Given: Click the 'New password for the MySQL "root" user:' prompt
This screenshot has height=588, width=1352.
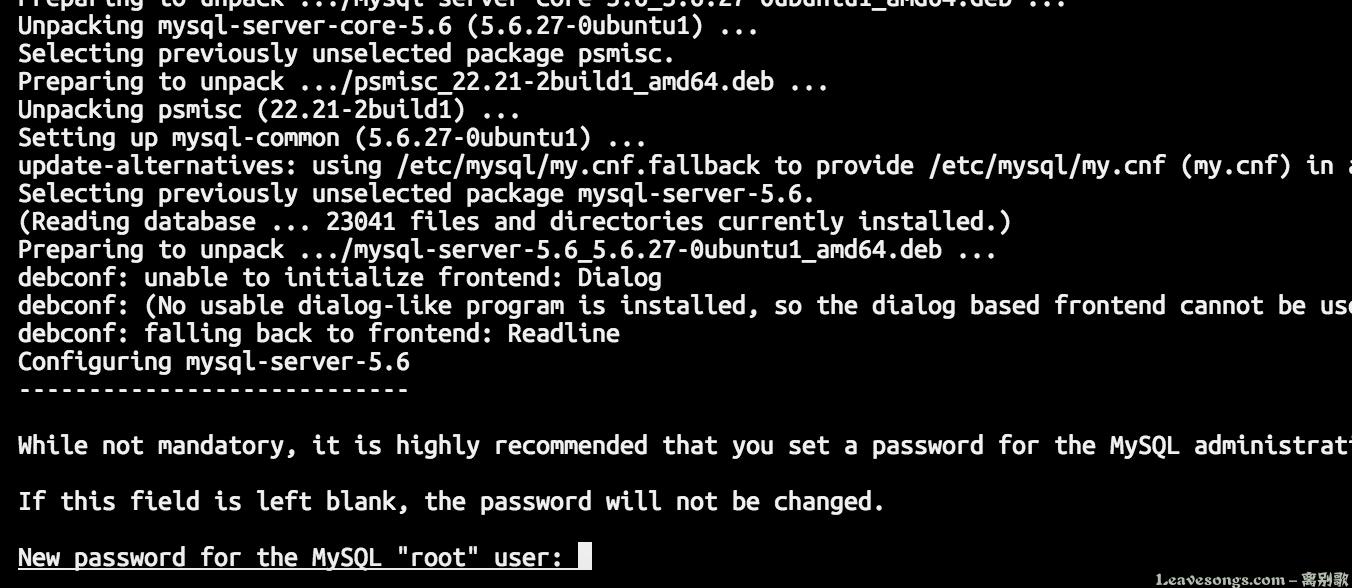Looking at the screenshot, I should (291, 557).
